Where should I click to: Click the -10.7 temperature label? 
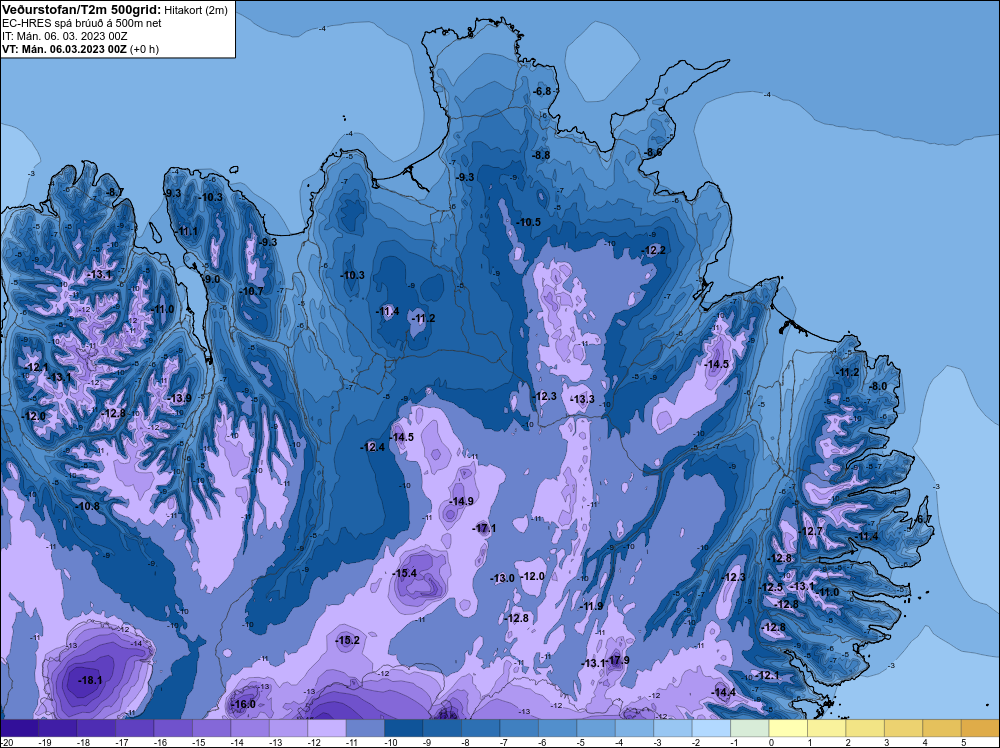[x=251, y=291]
